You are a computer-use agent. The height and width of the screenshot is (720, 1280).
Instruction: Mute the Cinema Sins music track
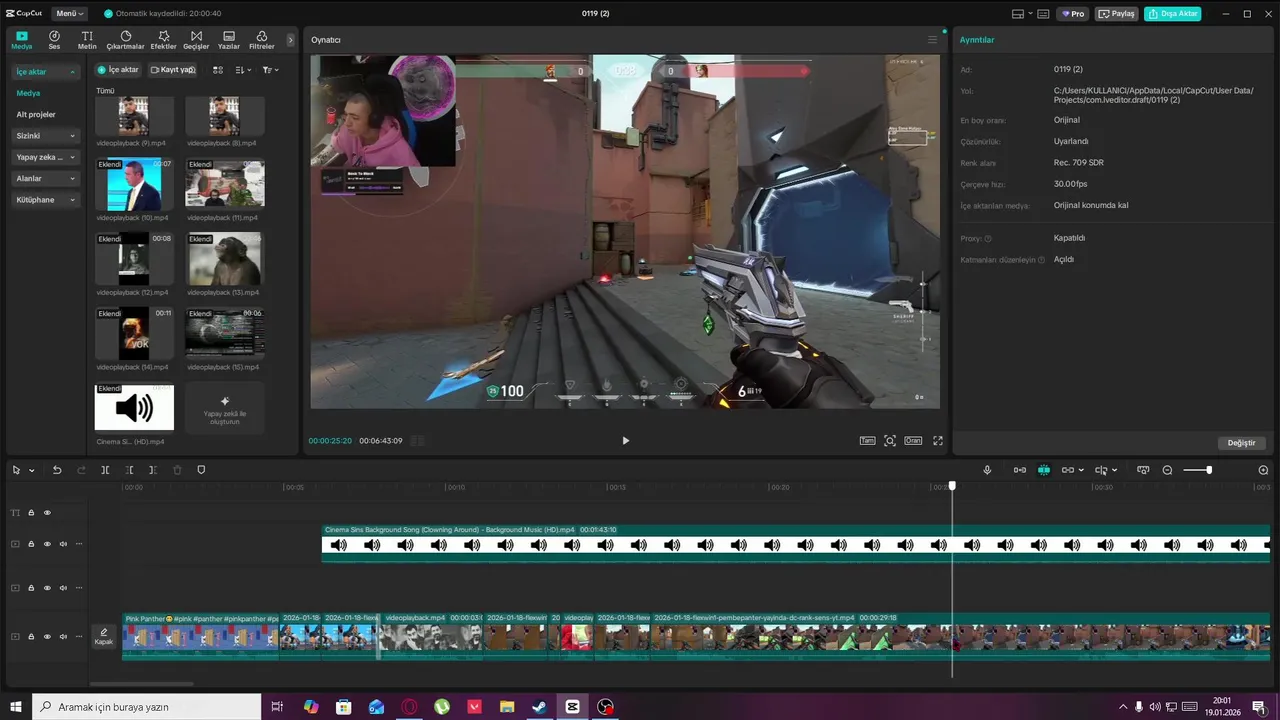point(63,544)
